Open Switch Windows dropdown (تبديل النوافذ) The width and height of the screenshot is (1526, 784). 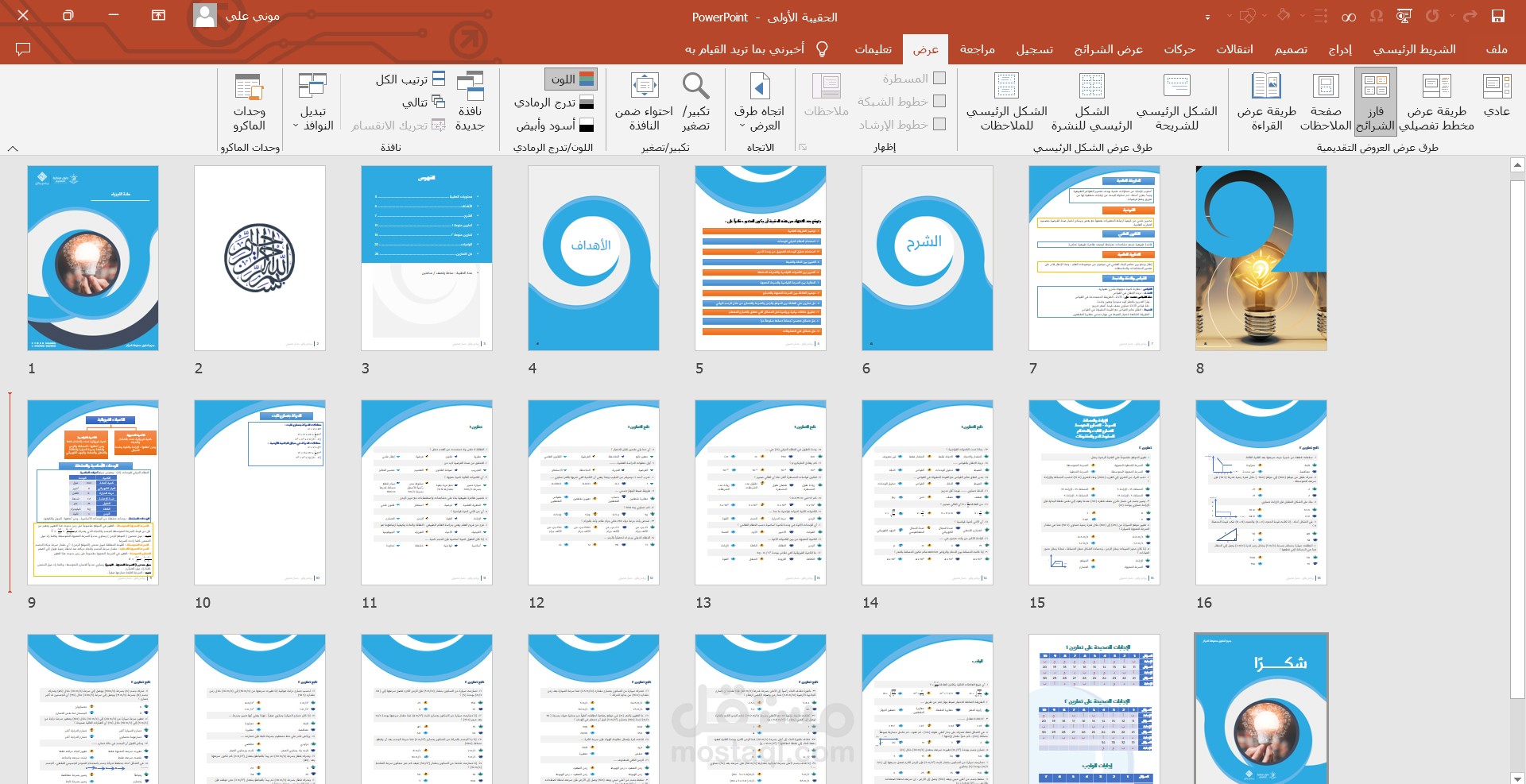[x=312, y=102]
